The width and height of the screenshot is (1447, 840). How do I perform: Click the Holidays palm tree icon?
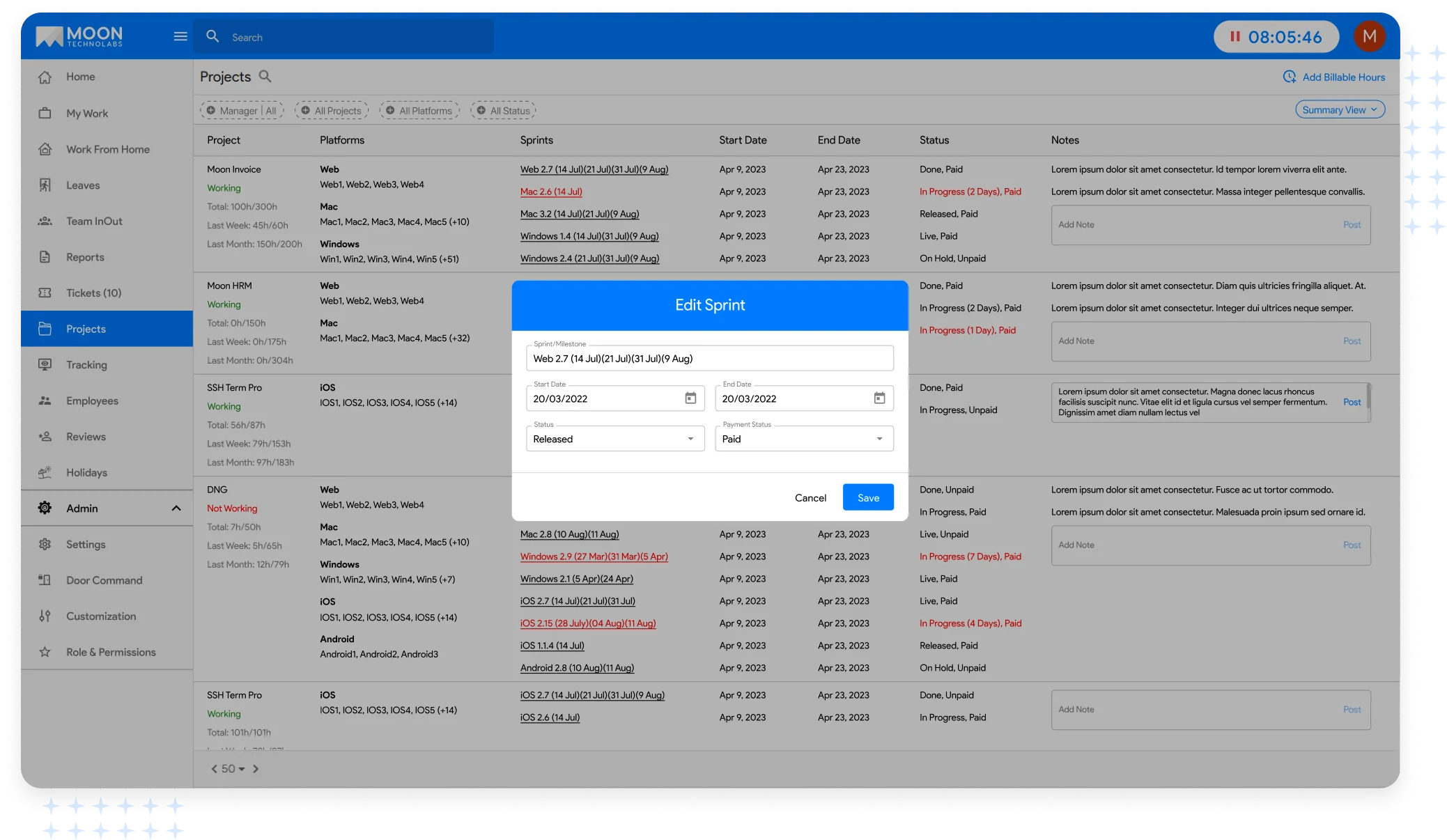coord(45,472)
